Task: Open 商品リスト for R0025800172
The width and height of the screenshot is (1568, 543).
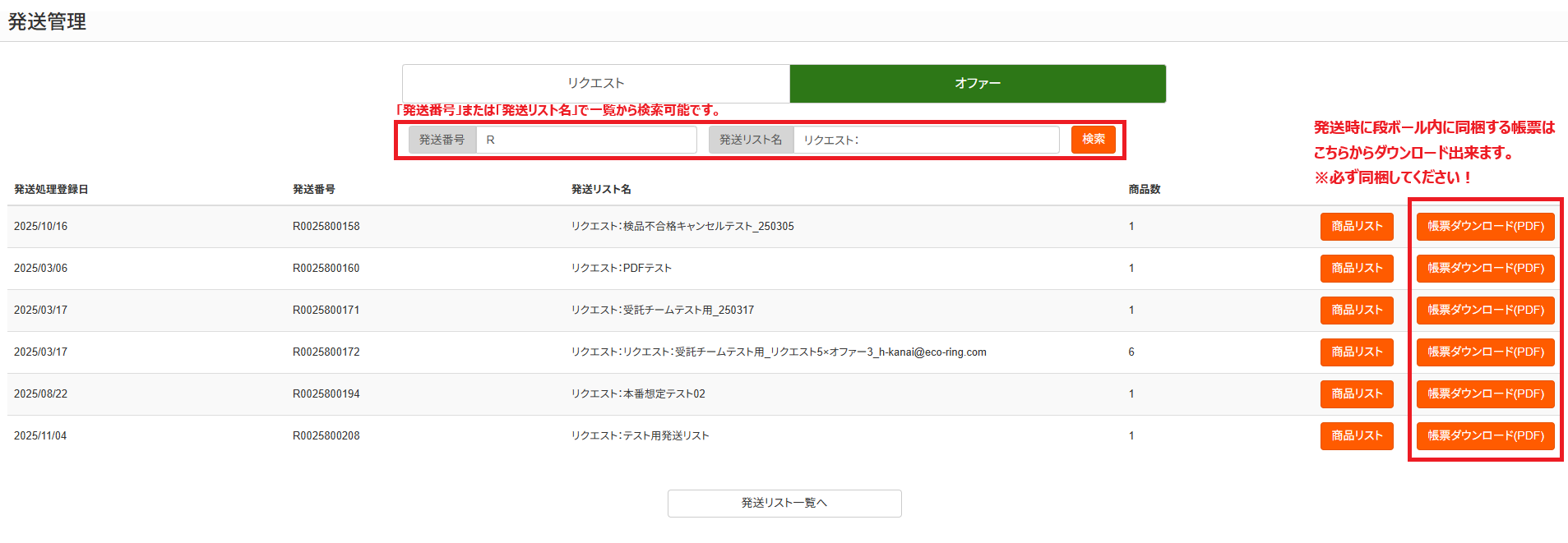Action: 1356,352
